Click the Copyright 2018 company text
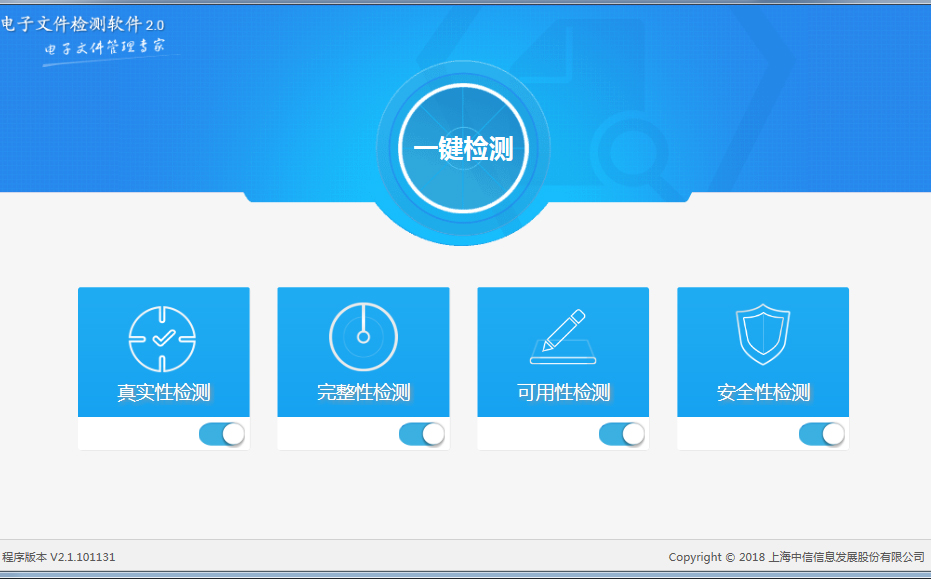The image size is (931, 579). tap(796, 557)
